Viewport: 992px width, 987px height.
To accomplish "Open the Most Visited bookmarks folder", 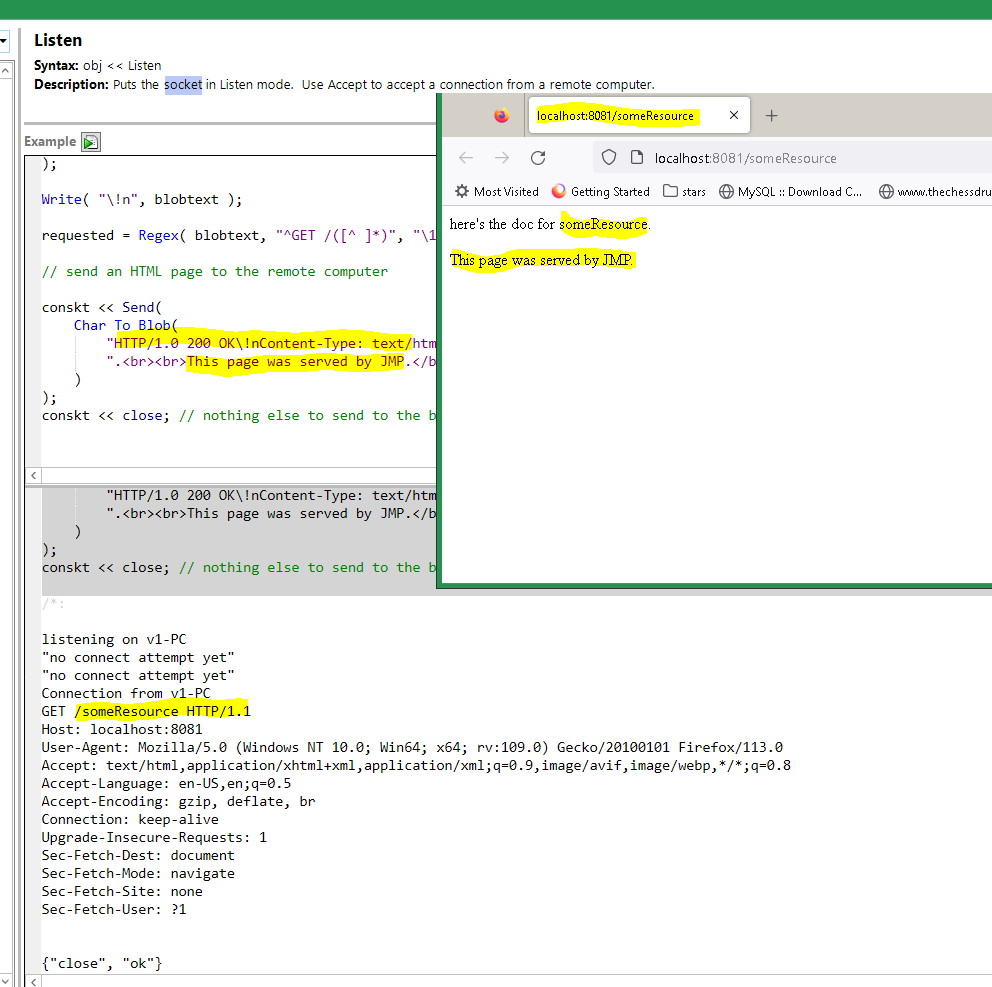I will coord(496,192).
